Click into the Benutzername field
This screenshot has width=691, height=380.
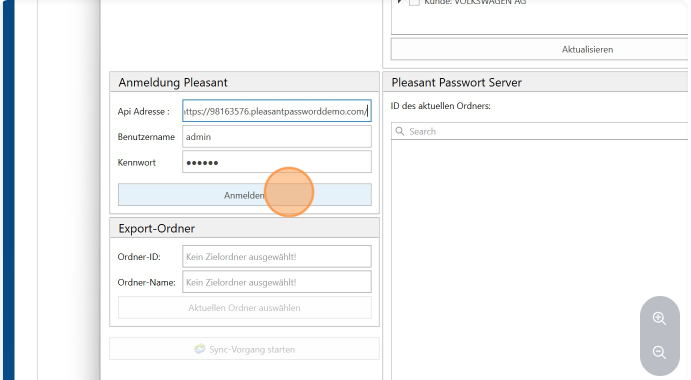tap(277, 137)
